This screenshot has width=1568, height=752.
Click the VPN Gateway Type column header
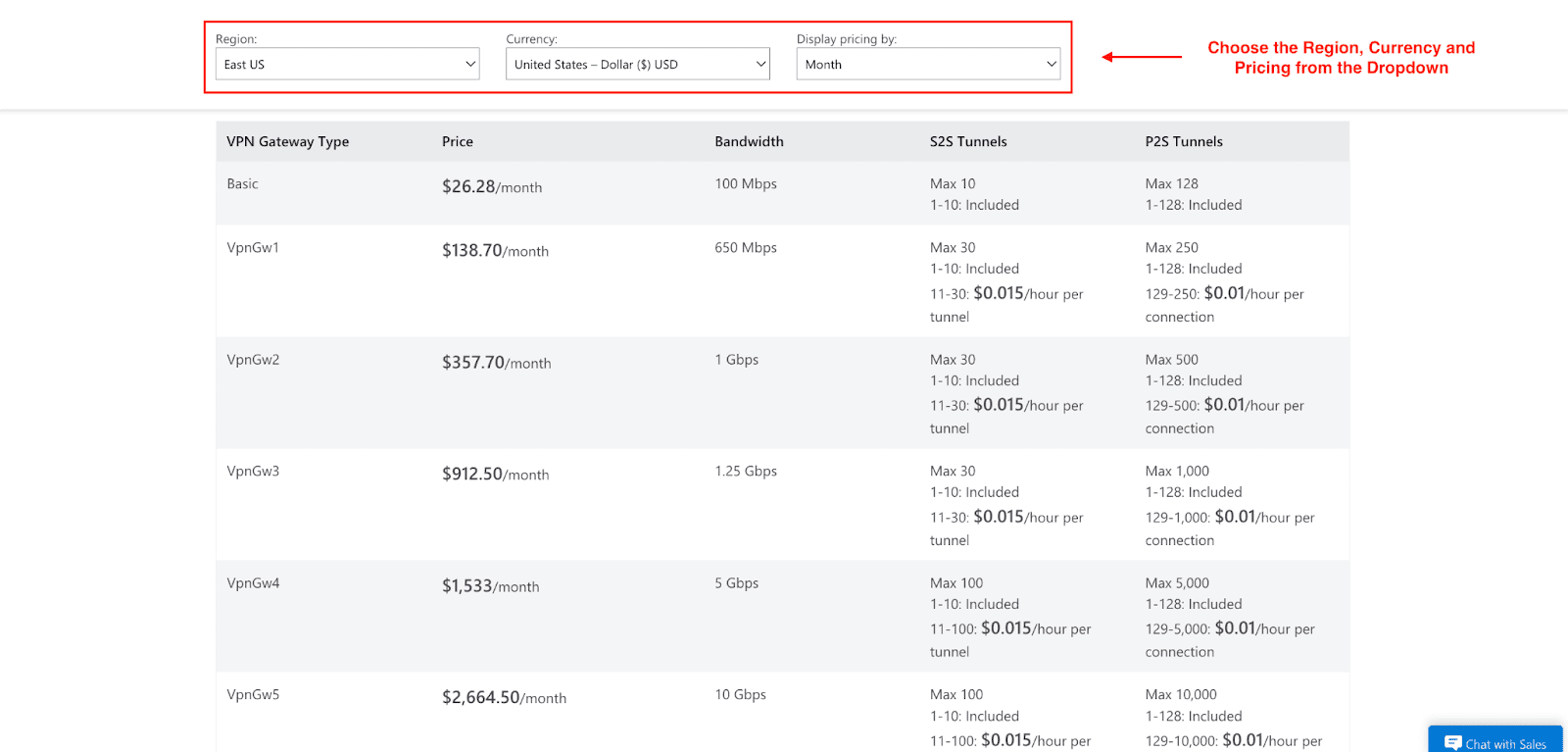288,141
